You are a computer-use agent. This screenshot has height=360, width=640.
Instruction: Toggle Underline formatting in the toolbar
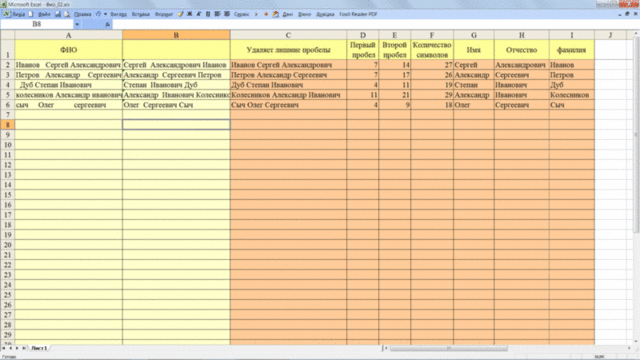(208, 14)
